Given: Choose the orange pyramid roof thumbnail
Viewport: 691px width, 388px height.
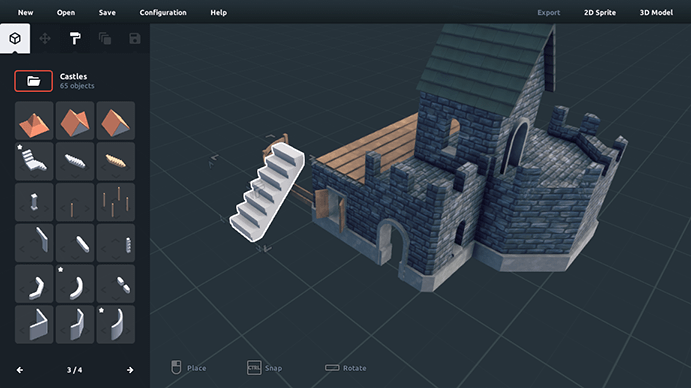Looking at the screenshot, I should [34, 121].
